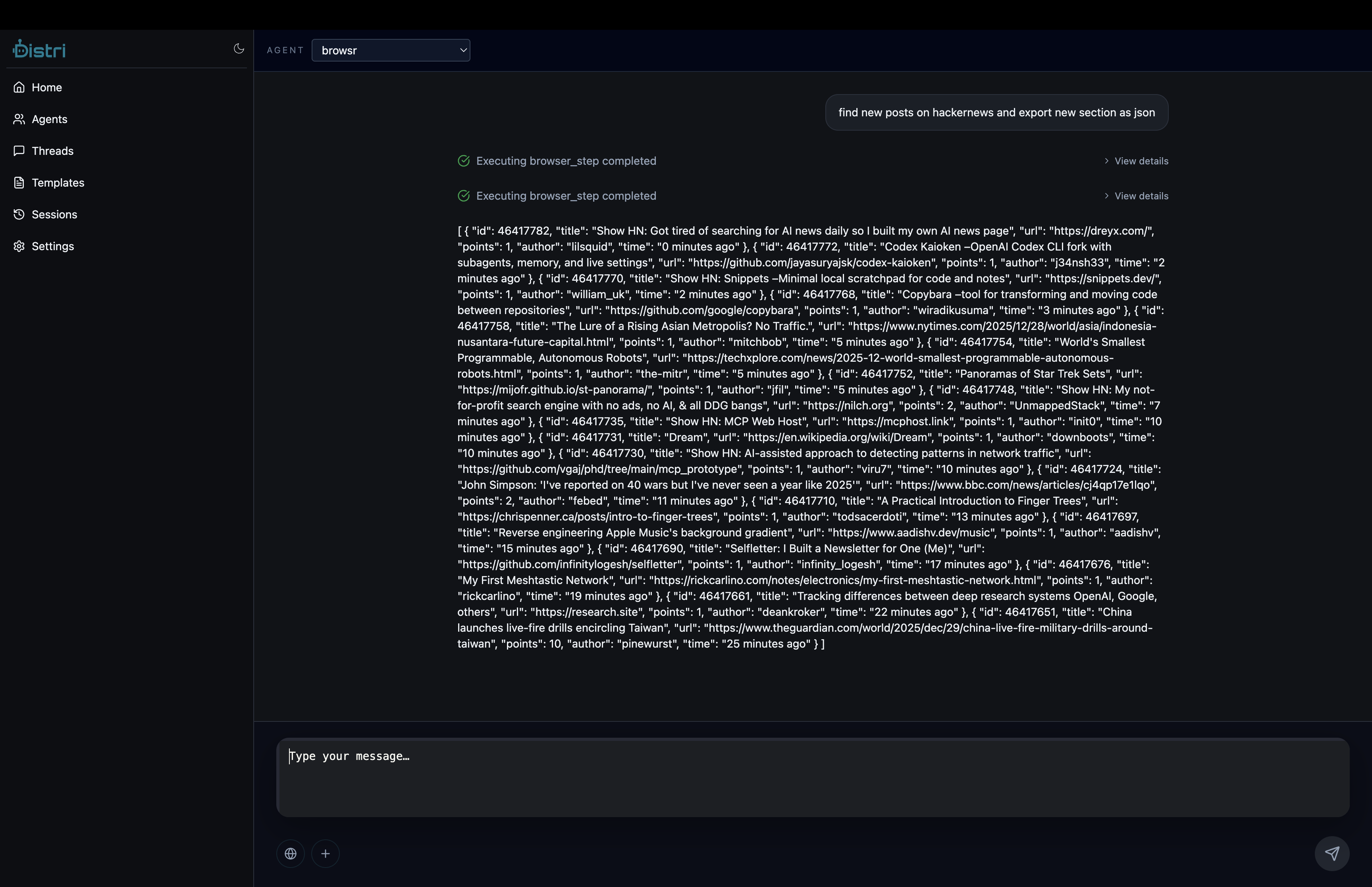Screen dimensions: 1372x887
Task: Click the green checkmark beside first browser_step
Action: (x=464, y=161)
